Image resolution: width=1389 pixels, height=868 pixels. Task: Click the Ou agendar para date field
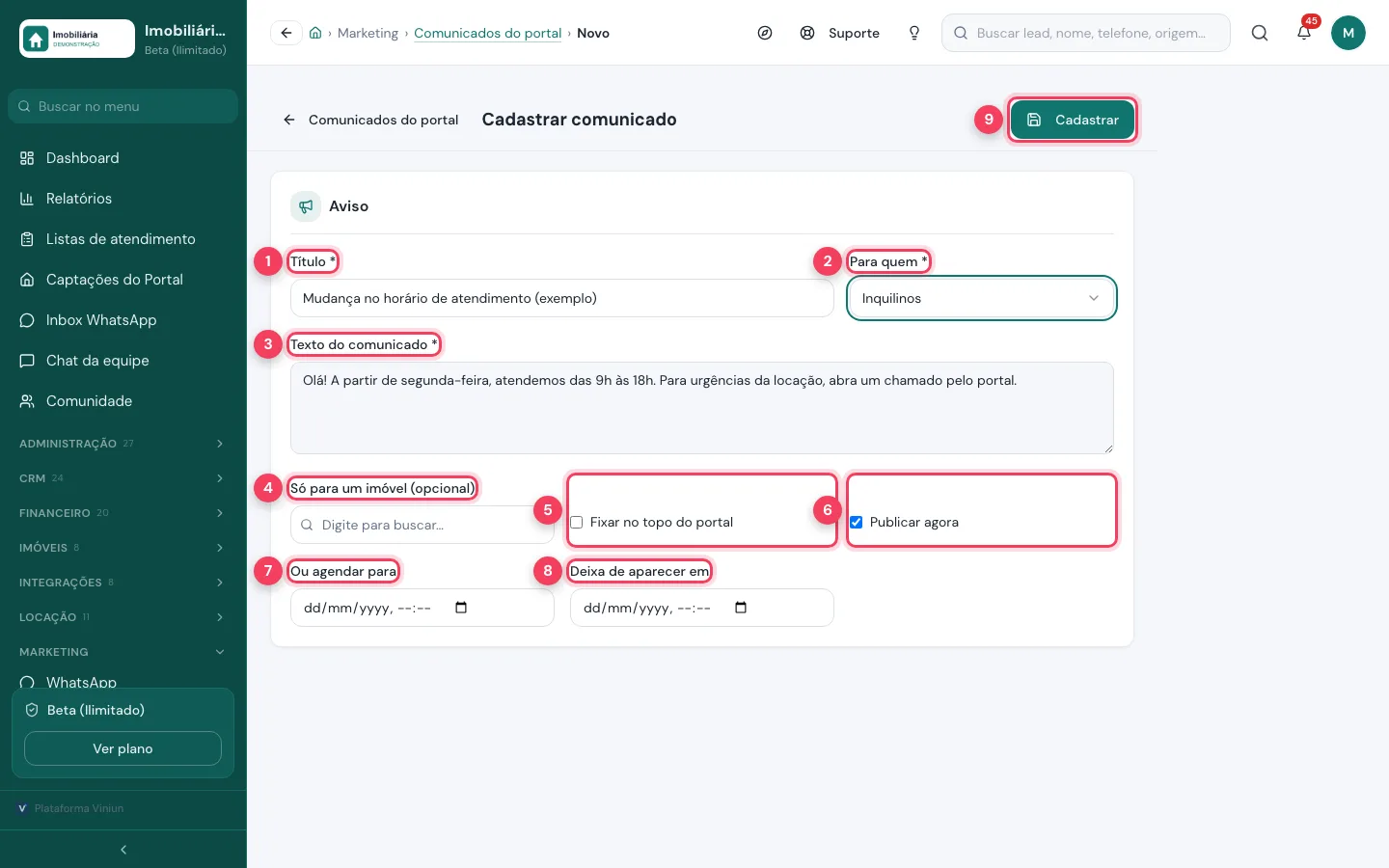(x=422, y=608)
